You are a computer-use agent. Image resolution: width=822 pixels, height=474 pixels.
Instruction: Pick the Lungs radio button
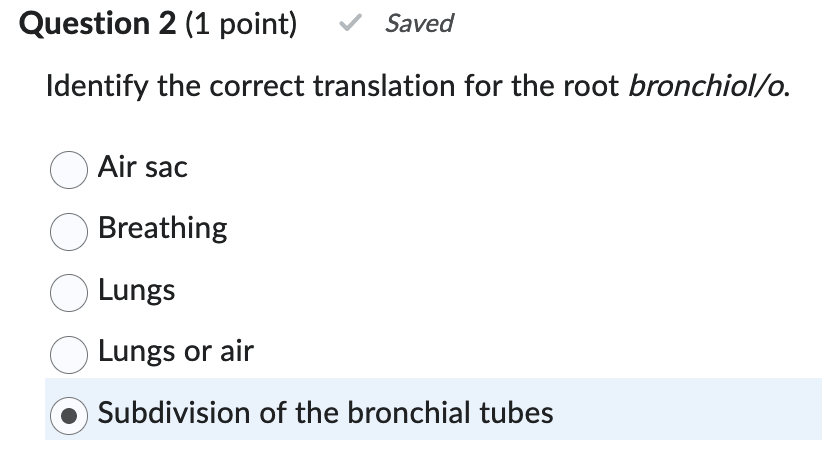pyautogui.click(x=67, y=292)
